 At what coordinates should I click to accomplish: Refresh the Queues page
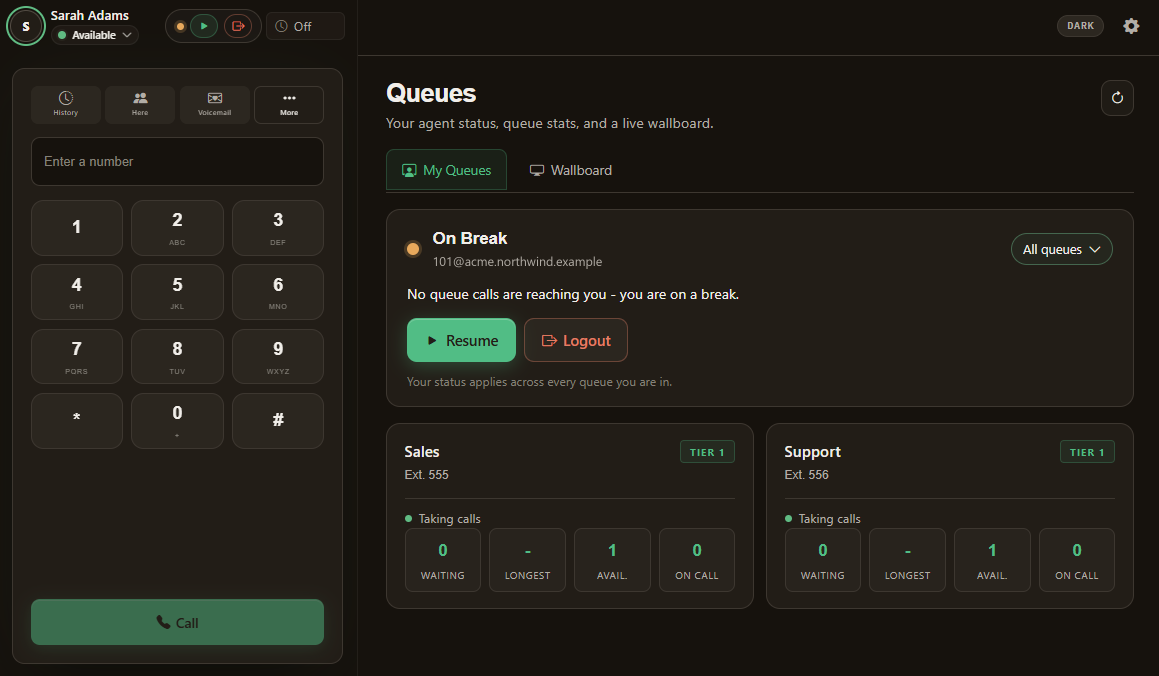1117,98
